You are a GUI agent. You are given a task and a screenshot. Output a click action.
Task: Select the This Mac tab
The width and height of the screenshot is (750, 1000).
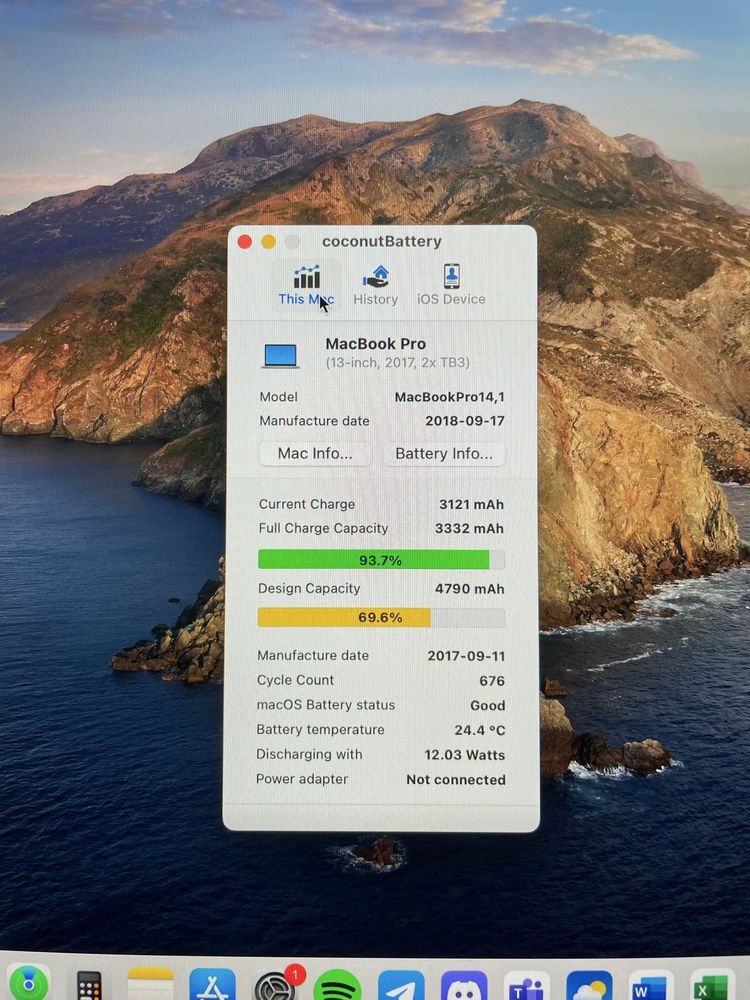[x=306, y=285]
